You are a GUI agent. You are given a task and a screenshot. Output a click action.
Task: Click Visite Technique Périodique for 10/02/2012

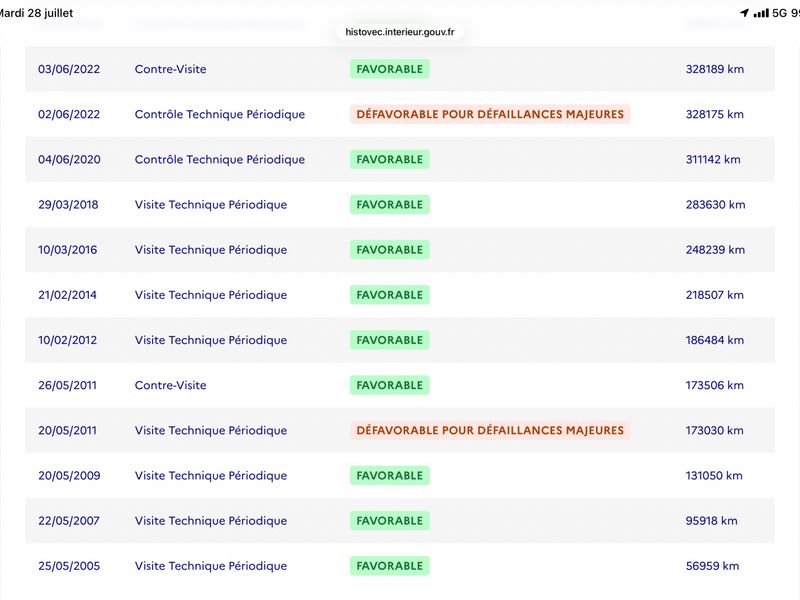[x=211, y=340]
